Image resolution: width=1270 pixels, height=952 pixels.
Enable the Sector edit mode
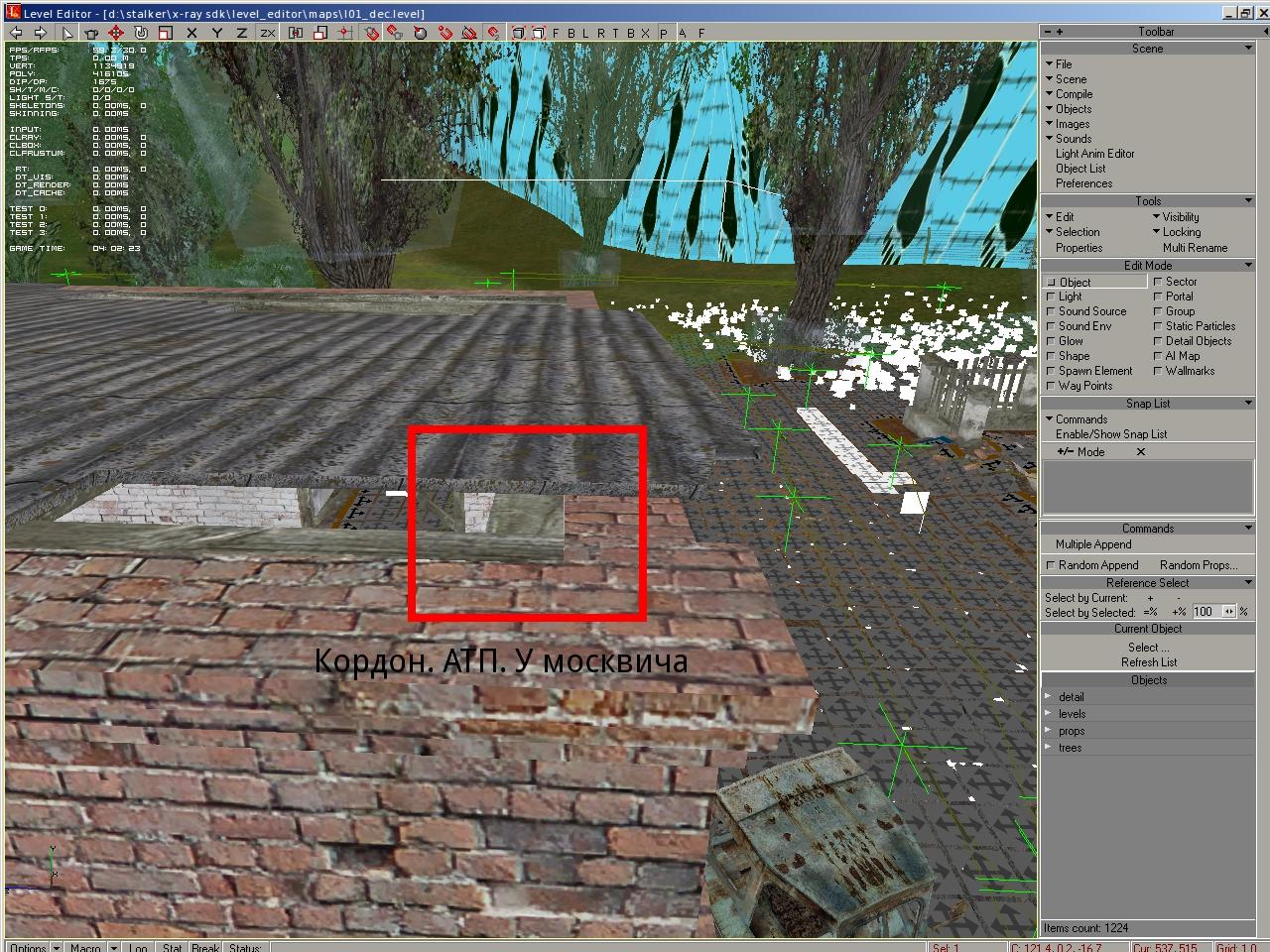click(1176, 282)
